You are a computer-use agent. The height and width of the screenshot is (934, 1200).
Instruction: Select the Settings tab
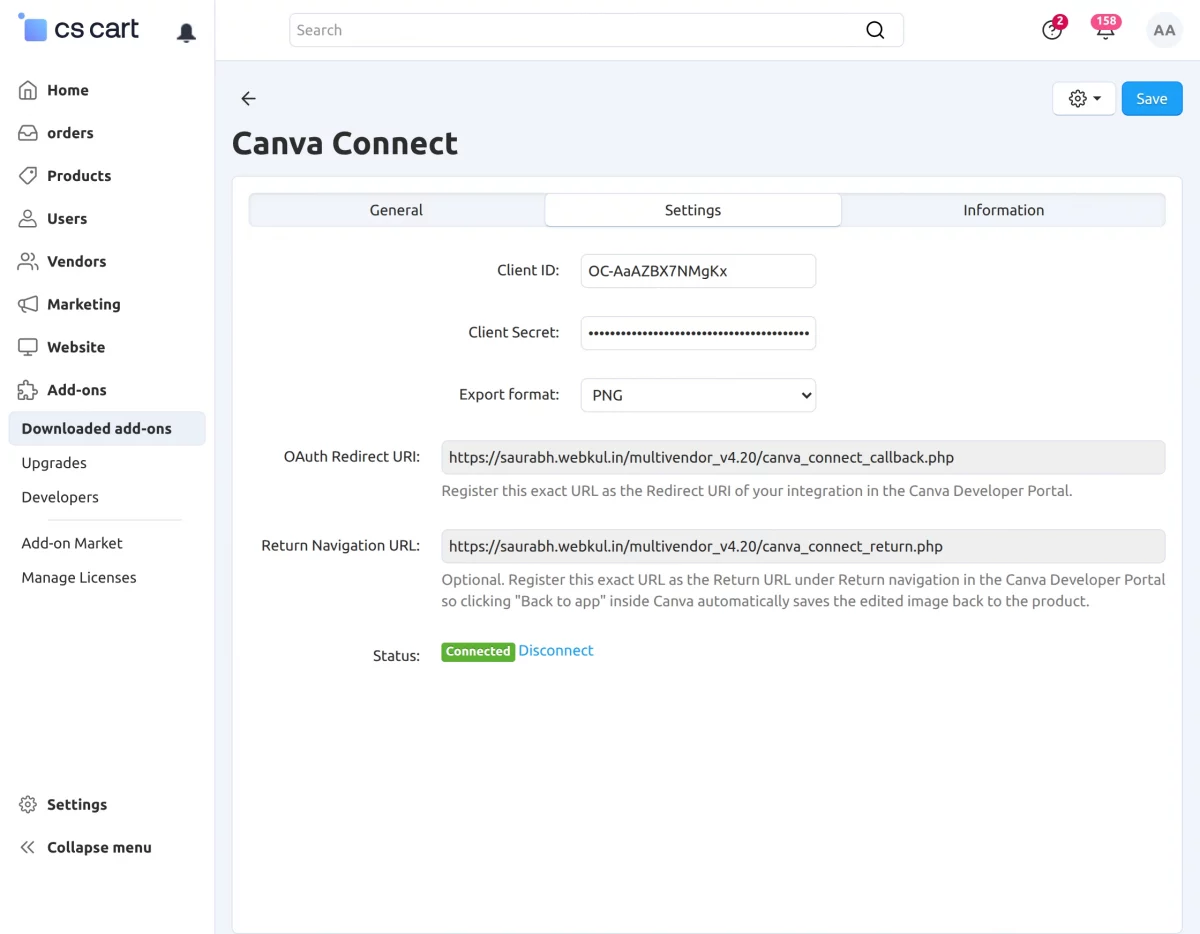[693, 210]
